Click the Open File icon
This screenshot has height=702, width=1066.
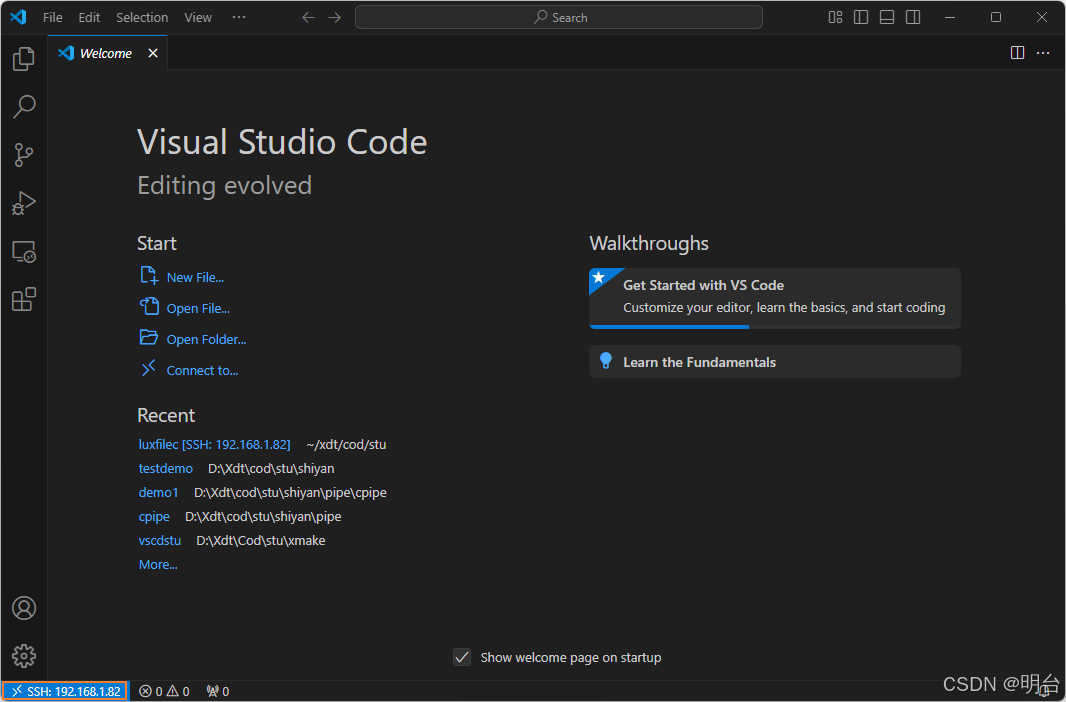coord(149,306)
